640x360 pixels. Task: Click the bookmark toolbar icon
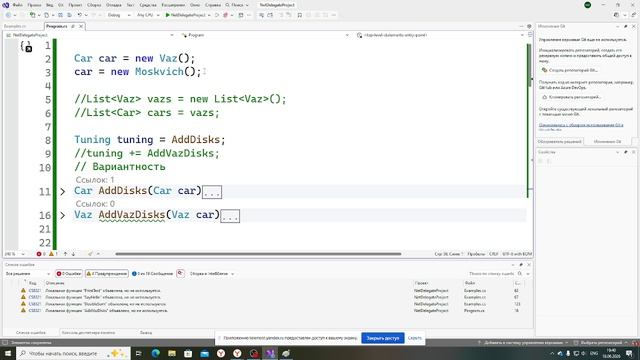[x=300, y=15]
